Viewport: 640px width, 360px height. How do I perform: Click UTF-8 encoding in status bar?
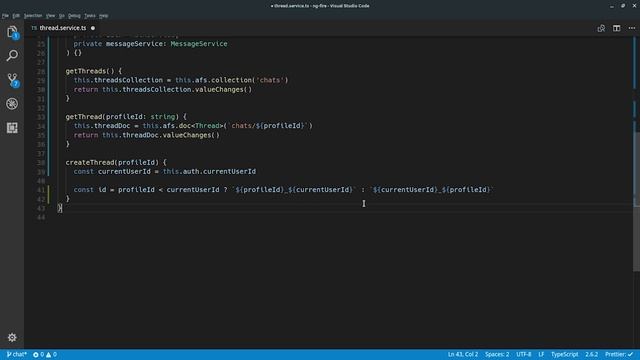(x=524, y=354)
